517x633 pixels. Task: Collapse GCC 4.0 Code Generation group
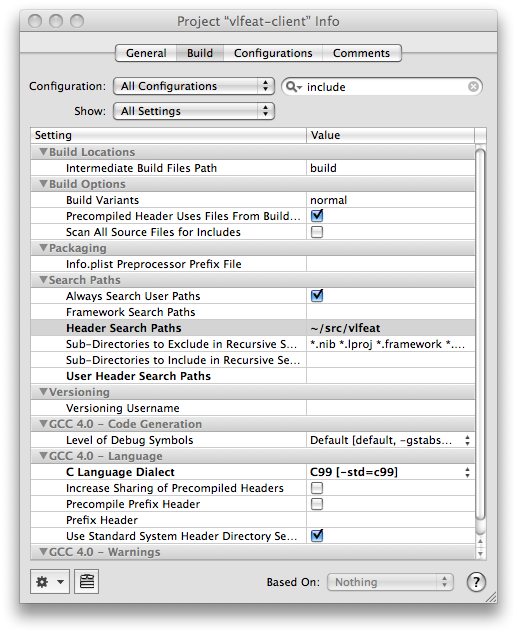tap(43, 423)
